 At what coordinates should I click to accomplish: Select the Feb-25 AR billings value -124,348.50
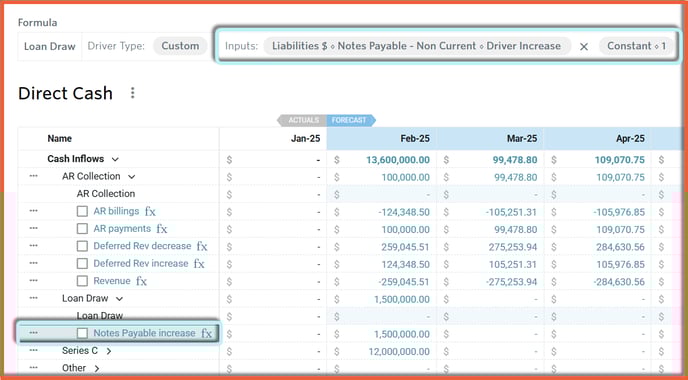(x=404, y=212)
